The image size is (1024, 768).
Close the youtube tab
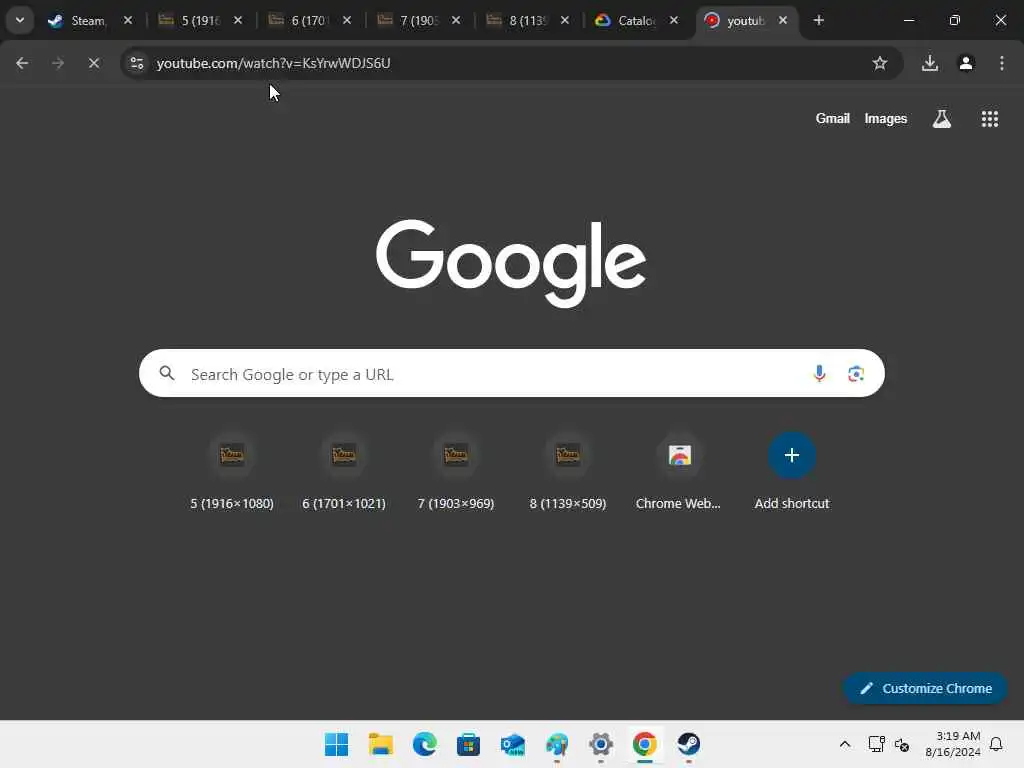pyautogui.click(x=783, y=21)
